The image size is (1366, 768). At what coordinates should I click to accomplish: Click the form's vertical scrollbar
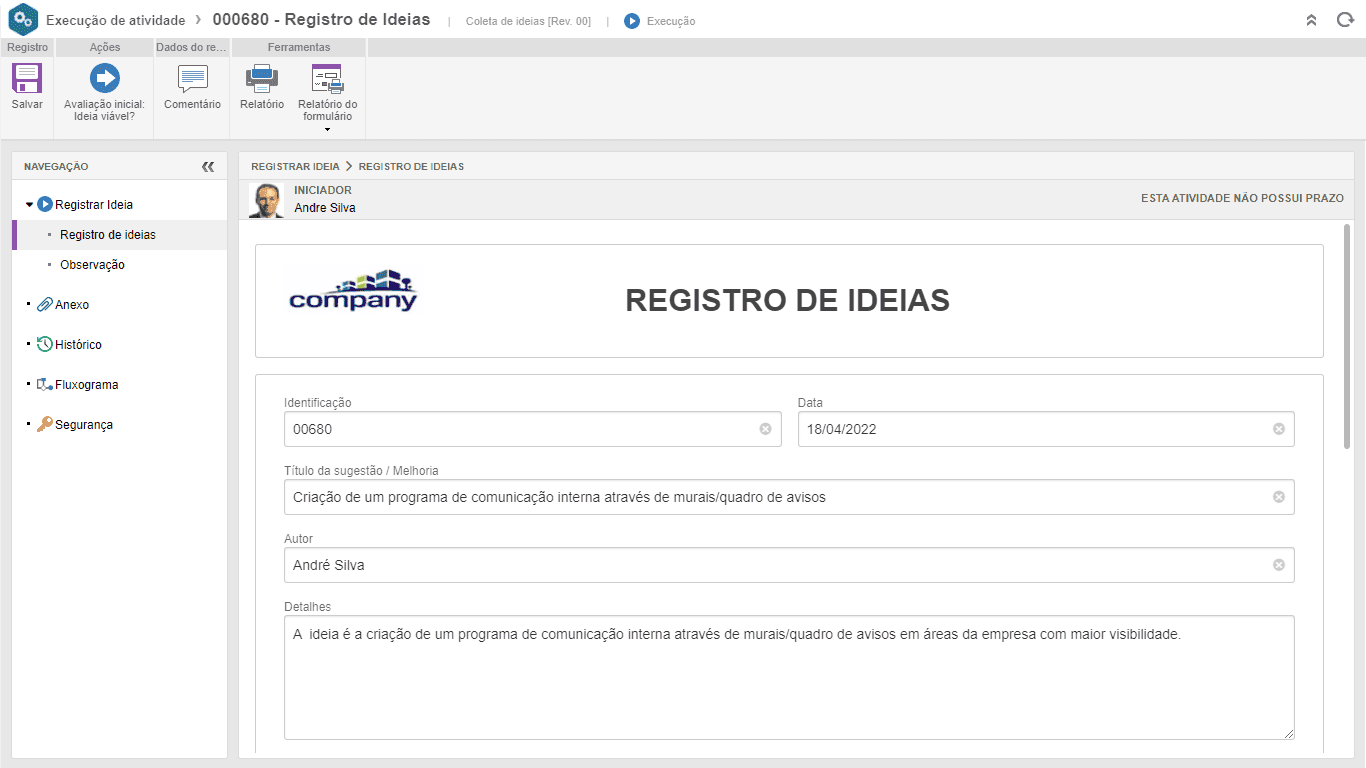(1347, 336)
